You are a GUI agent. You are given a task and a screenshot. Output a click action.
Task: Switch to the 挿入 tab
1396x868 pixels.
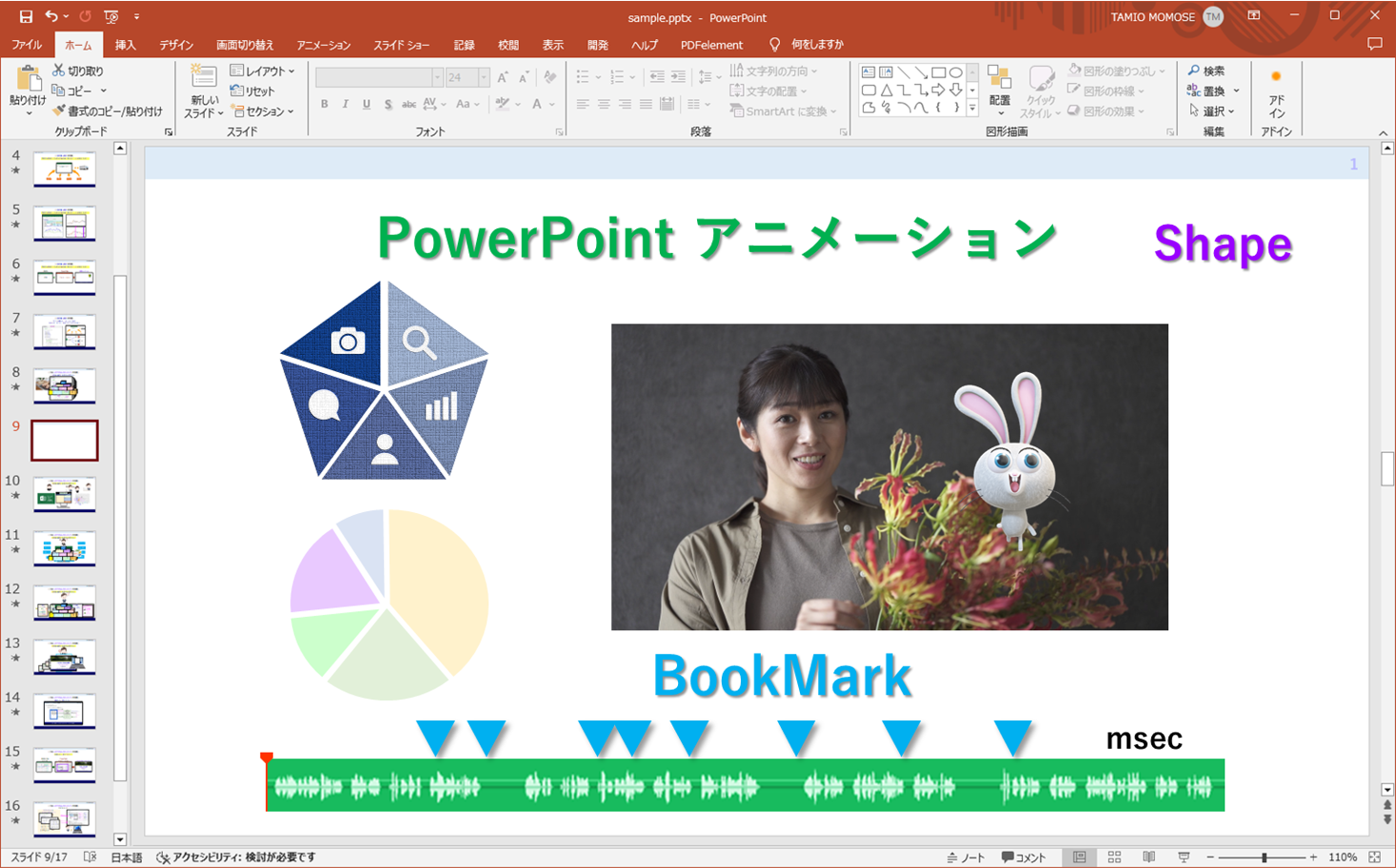[126, 45]
